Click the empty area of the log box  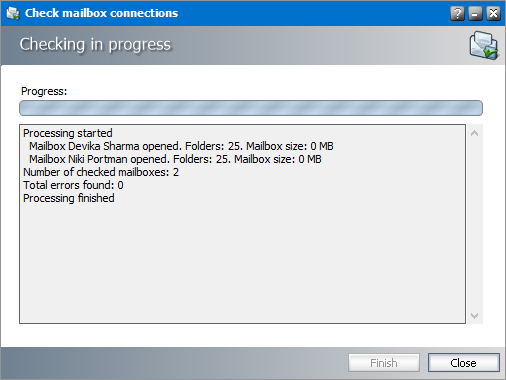pos(242,263)
